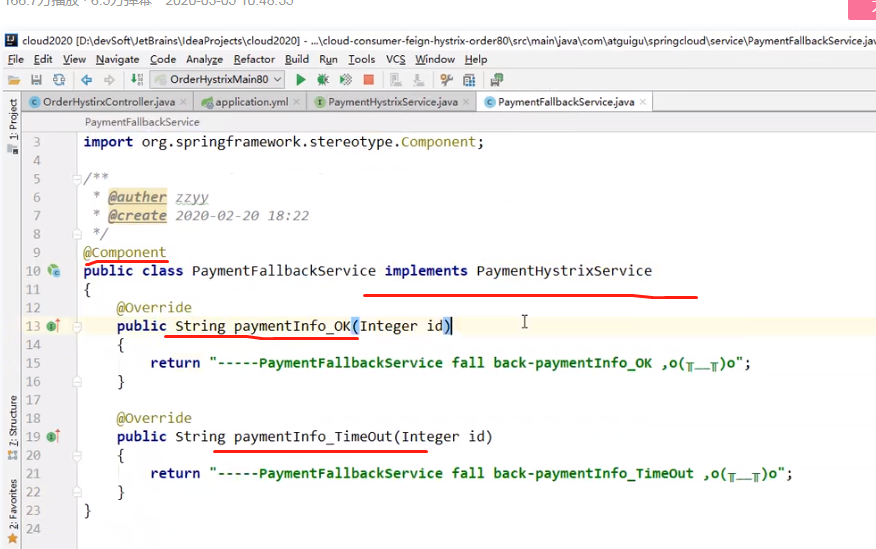The image size is (876, 549).
Task: Click Spring bean gutter icon on line 10
Action: point(54,271)
